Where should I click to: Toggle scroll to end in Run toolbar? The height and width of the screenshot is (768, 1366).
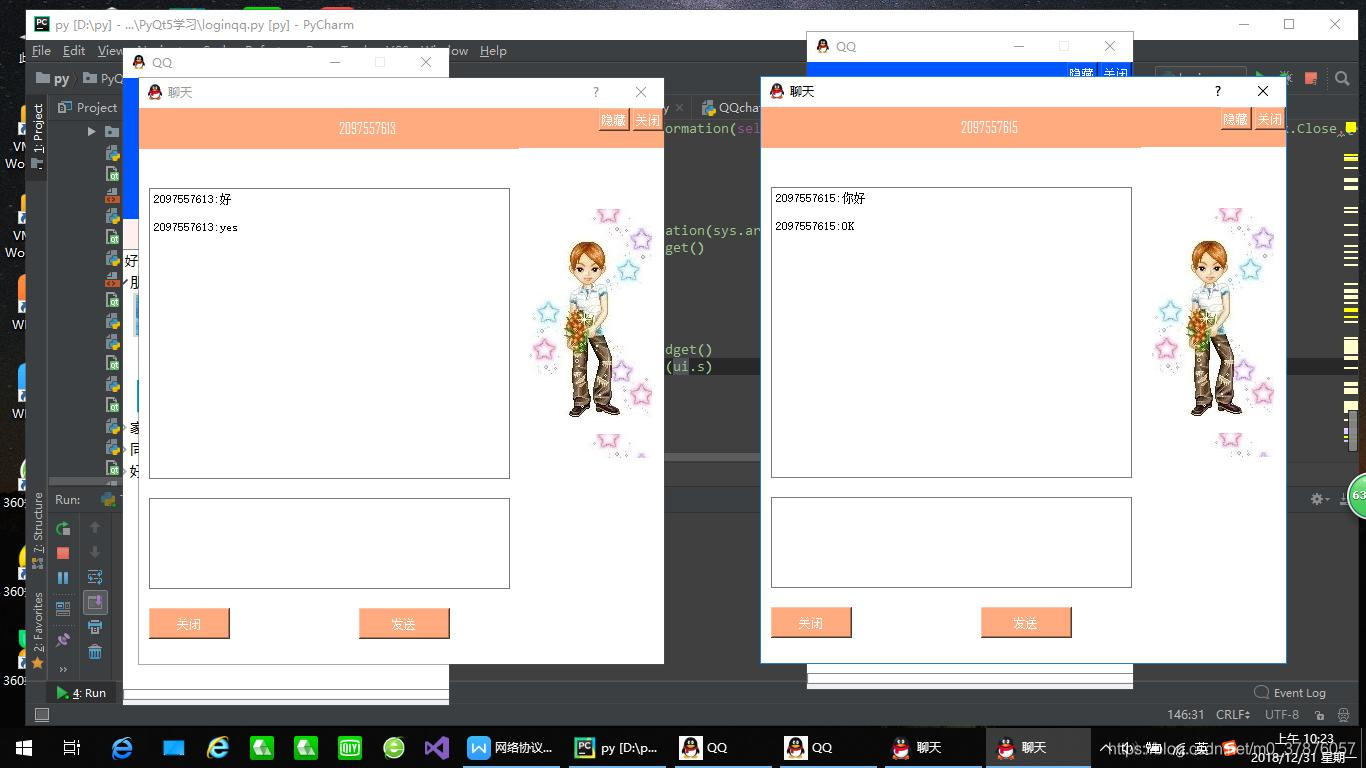click(95, 602)
